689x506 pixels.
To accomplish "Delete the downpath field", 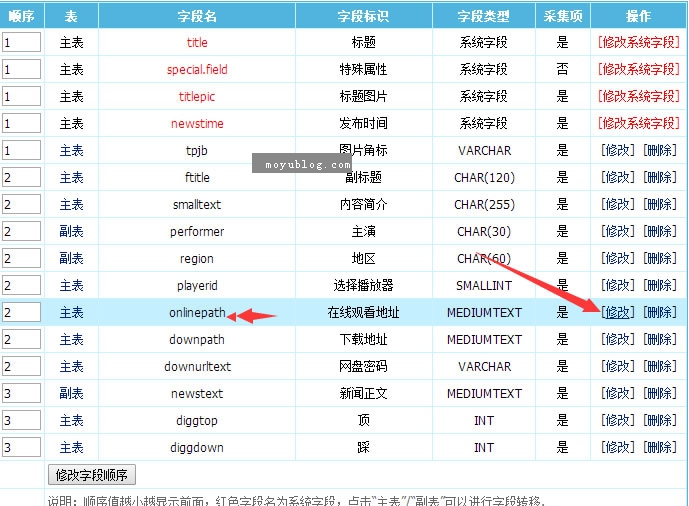I will pyautogui.click(x=659, y=340).
